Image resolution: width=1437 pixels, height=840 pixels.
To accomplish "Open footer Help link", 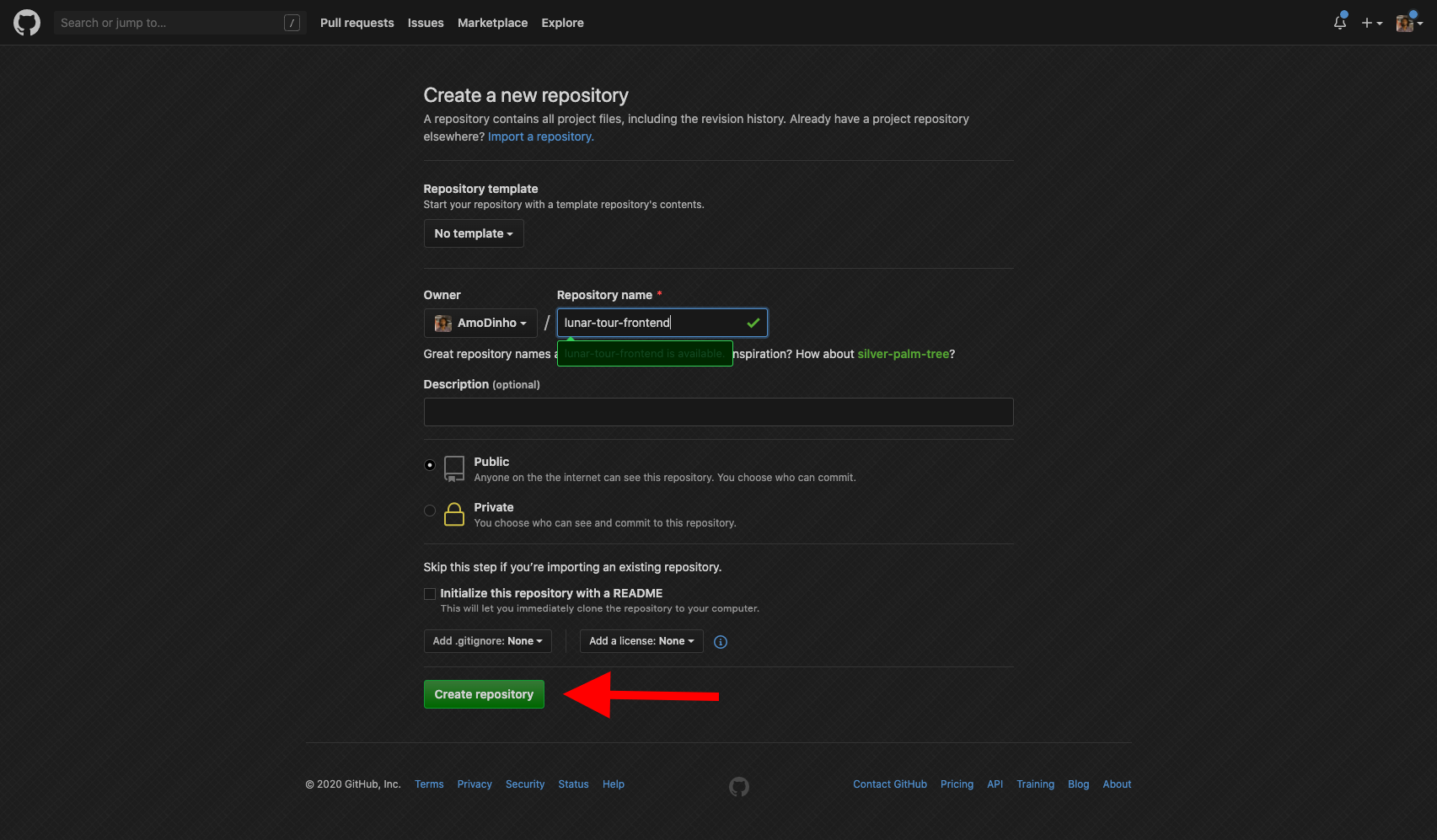I will pos(614,784).
